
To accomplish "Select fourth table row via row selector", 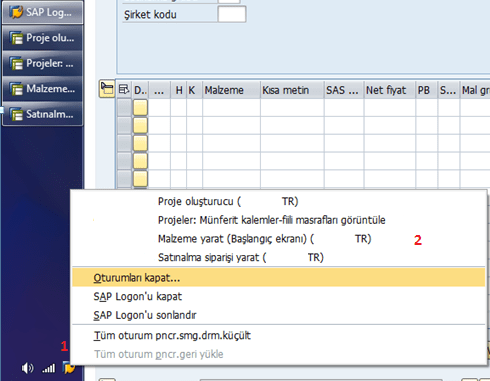I will (x=124, y=161).
